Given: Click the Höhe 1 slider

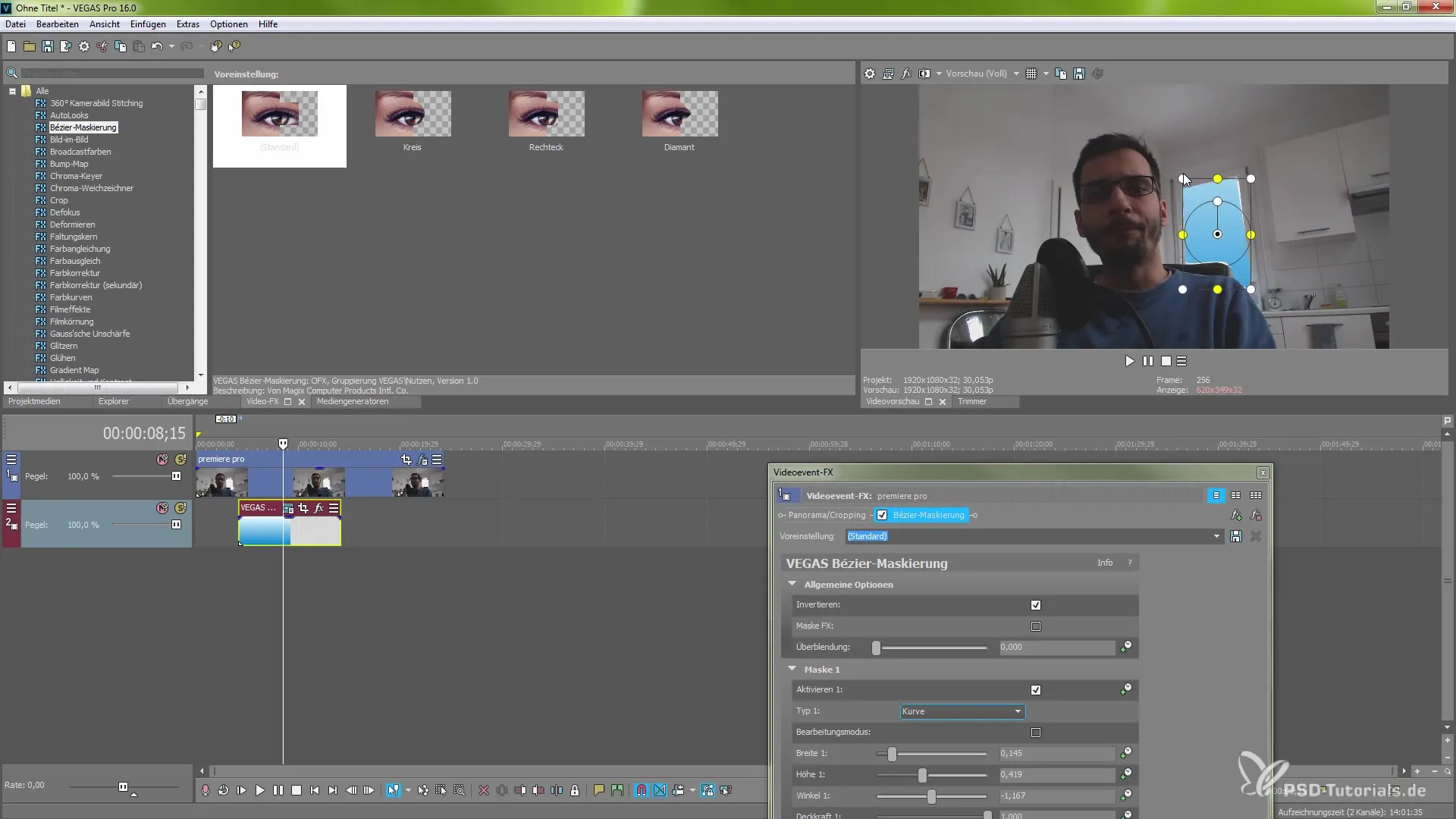Looking at the screenshot, I should point(932,775).
